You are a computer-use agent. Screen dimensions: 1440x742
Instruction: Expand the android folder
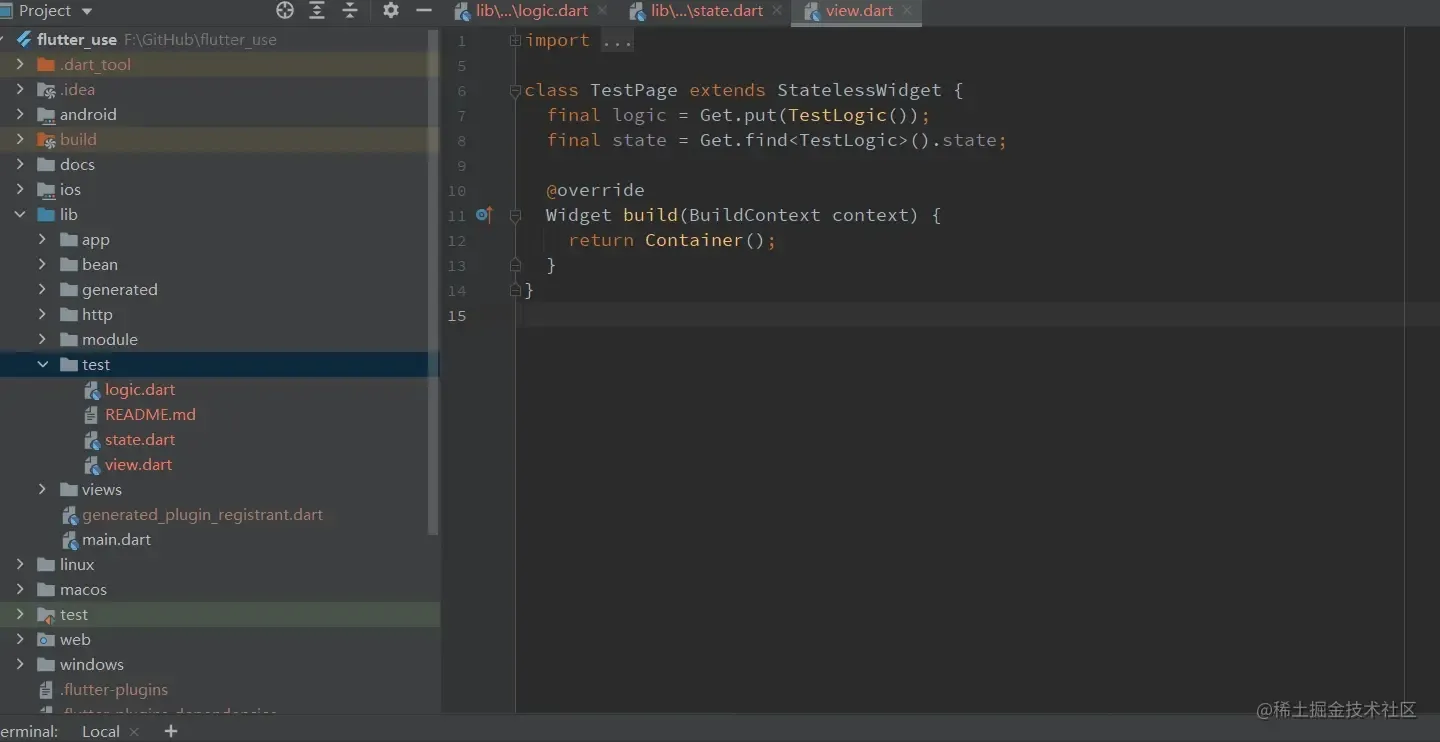coord(20,114)
